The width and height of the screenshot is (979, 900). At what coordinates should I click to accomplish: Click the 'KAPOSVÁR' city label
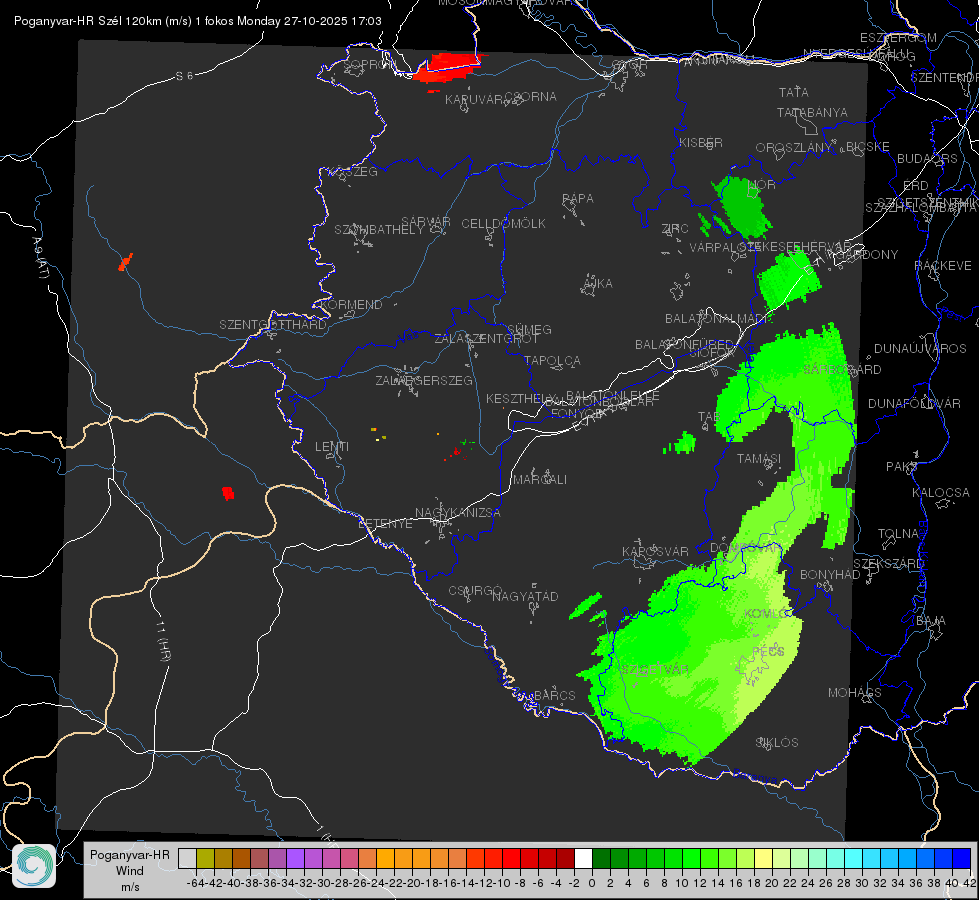(x=655, y=551)
